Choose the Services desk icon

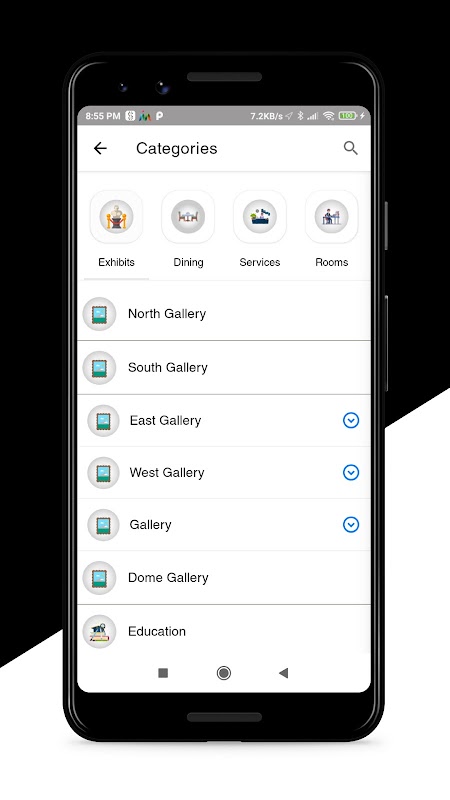point(260,217)
